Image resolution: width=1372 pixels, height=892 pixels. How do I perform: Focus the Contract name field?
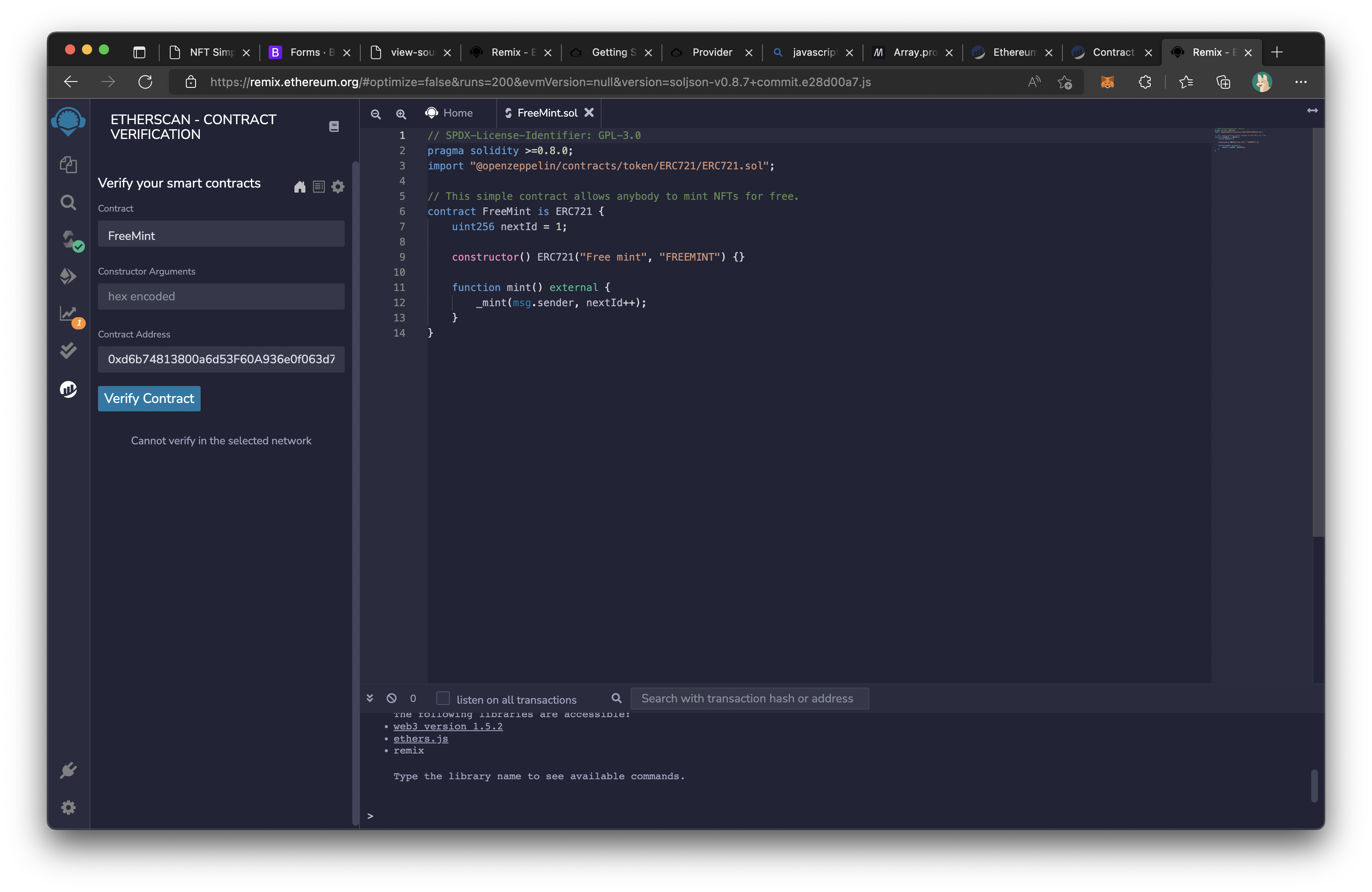221,234
